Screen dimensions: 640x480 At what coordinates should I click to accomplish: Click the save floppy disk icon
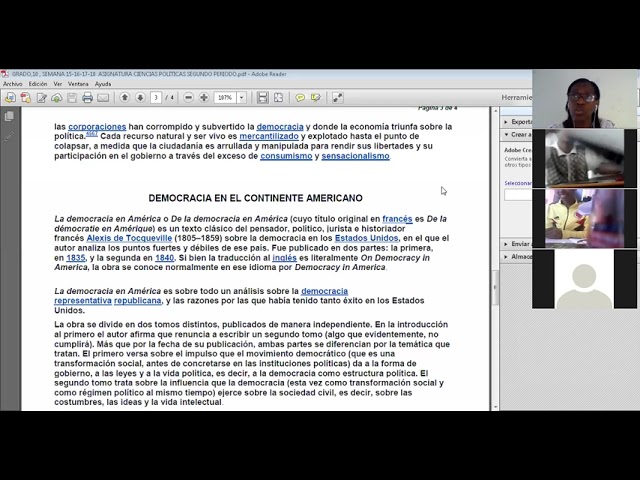(72, 98)
